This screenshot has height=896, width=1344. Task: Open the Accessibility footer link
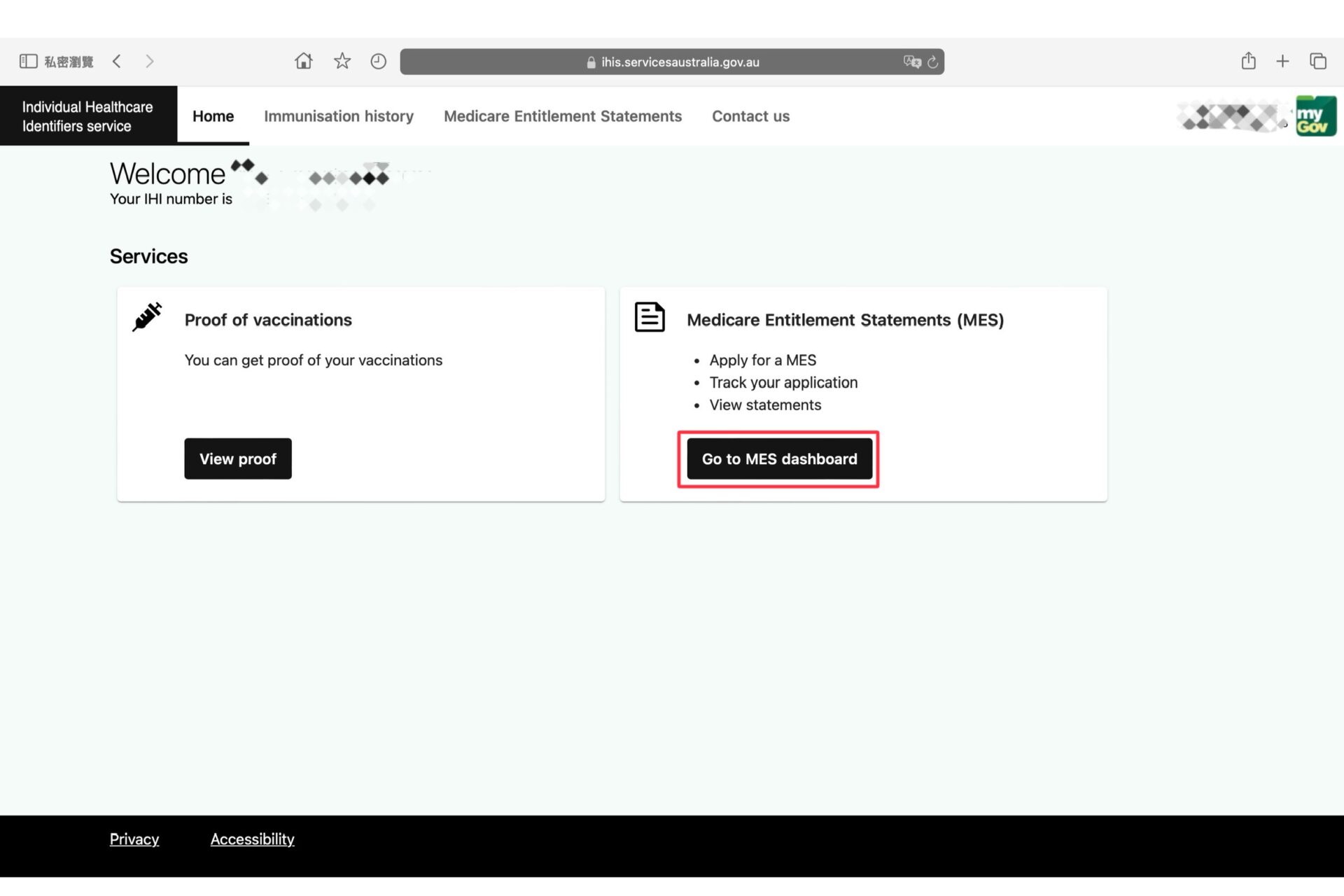(252, 839)
